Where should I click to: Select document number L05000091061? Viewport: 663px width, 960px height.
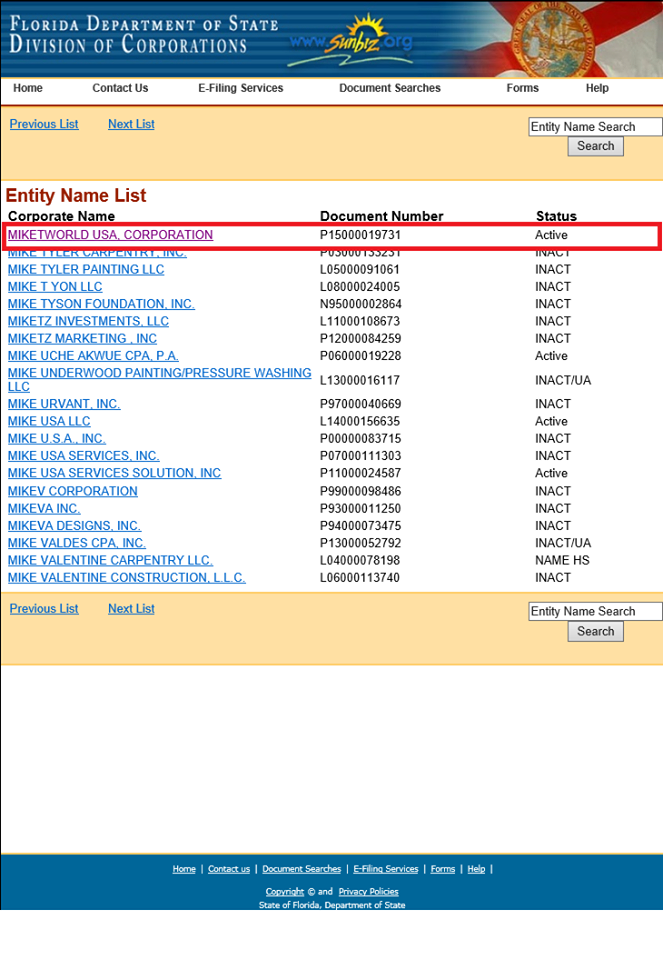tap(360, 269)
